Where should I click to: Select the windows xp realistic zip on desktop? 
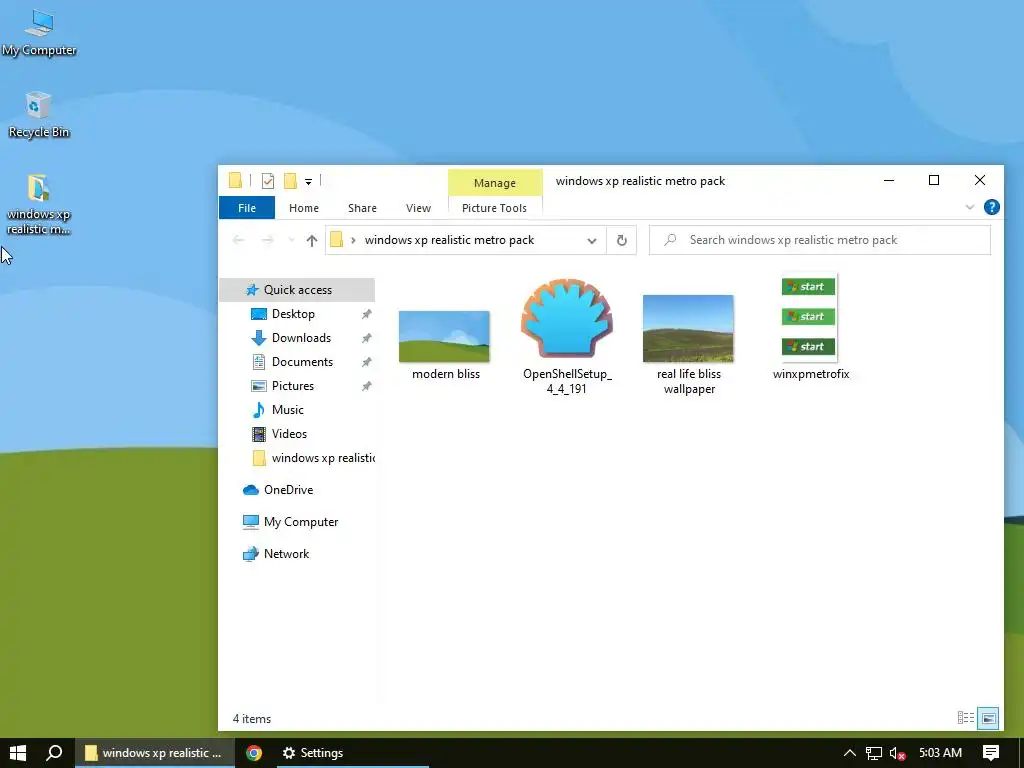39,204
